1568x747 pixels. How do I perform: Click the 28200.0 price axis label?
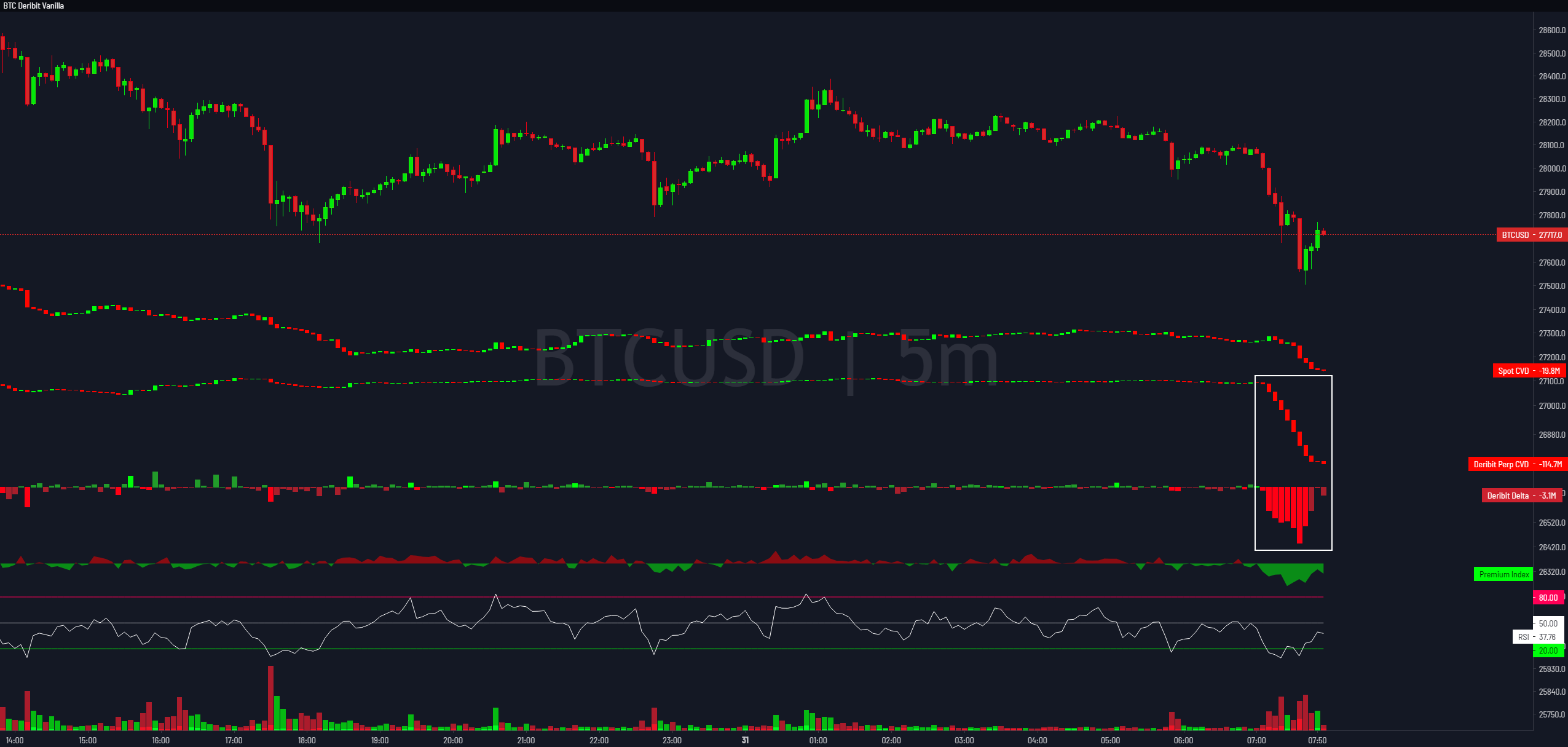1552,122
